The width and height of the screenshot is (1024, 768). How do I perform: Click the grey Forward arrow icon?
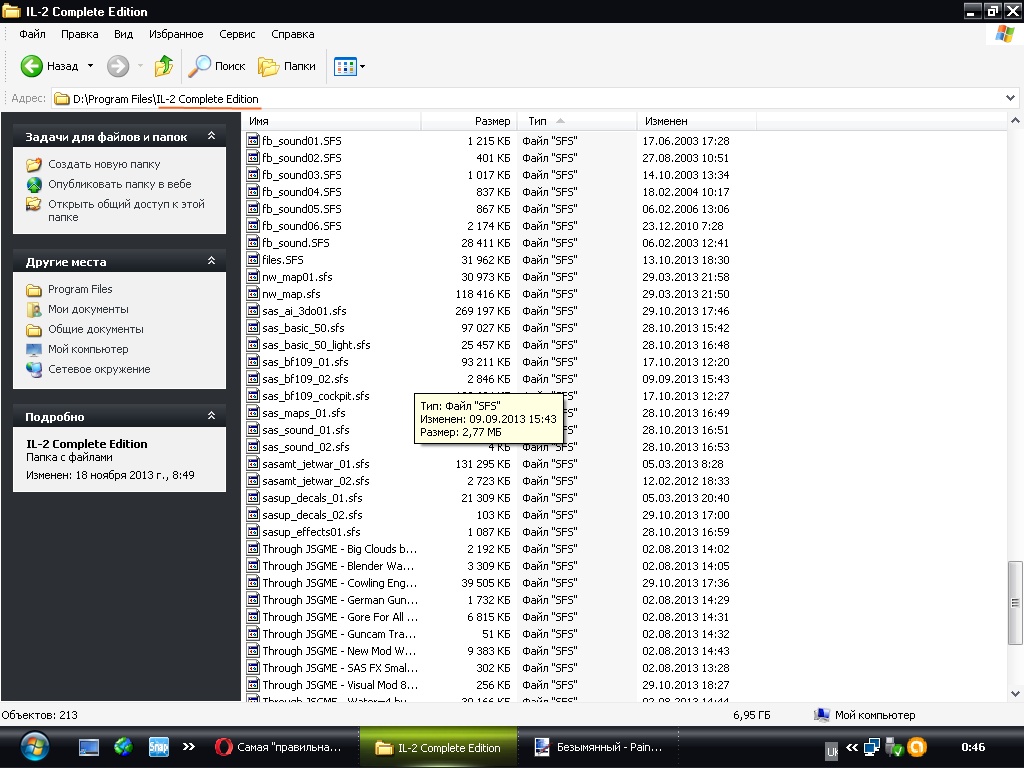point(118,66)
